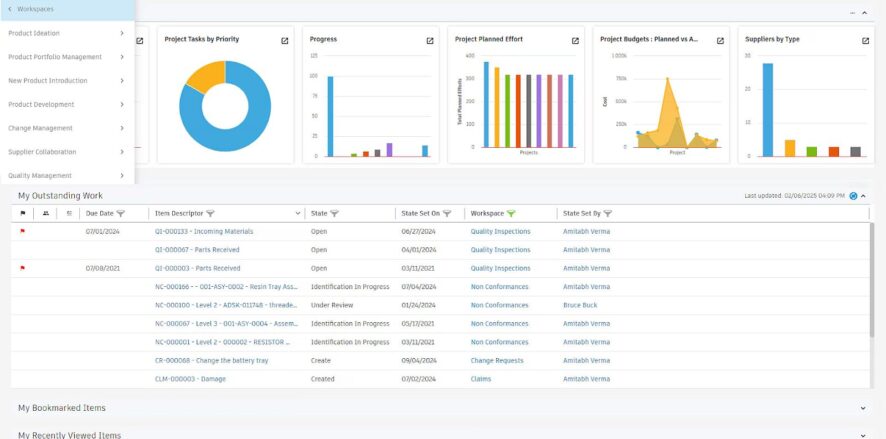The width and height of the screenshot is (886, 439).
Task: Expand Change Management submenu
Action: pyautogui.click(x=121, y=128)
